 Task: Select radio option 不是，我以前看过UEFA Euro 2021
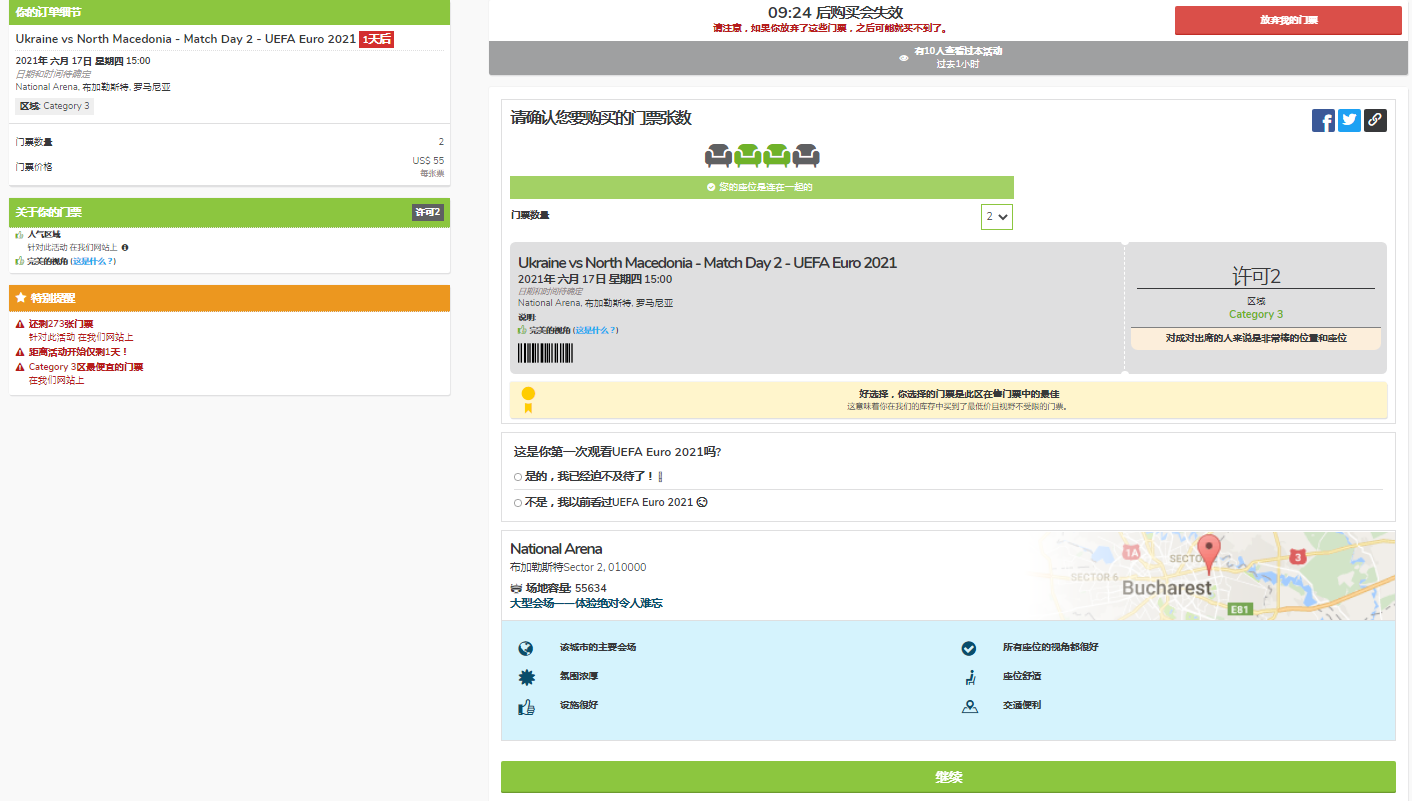tap(518, 503)
